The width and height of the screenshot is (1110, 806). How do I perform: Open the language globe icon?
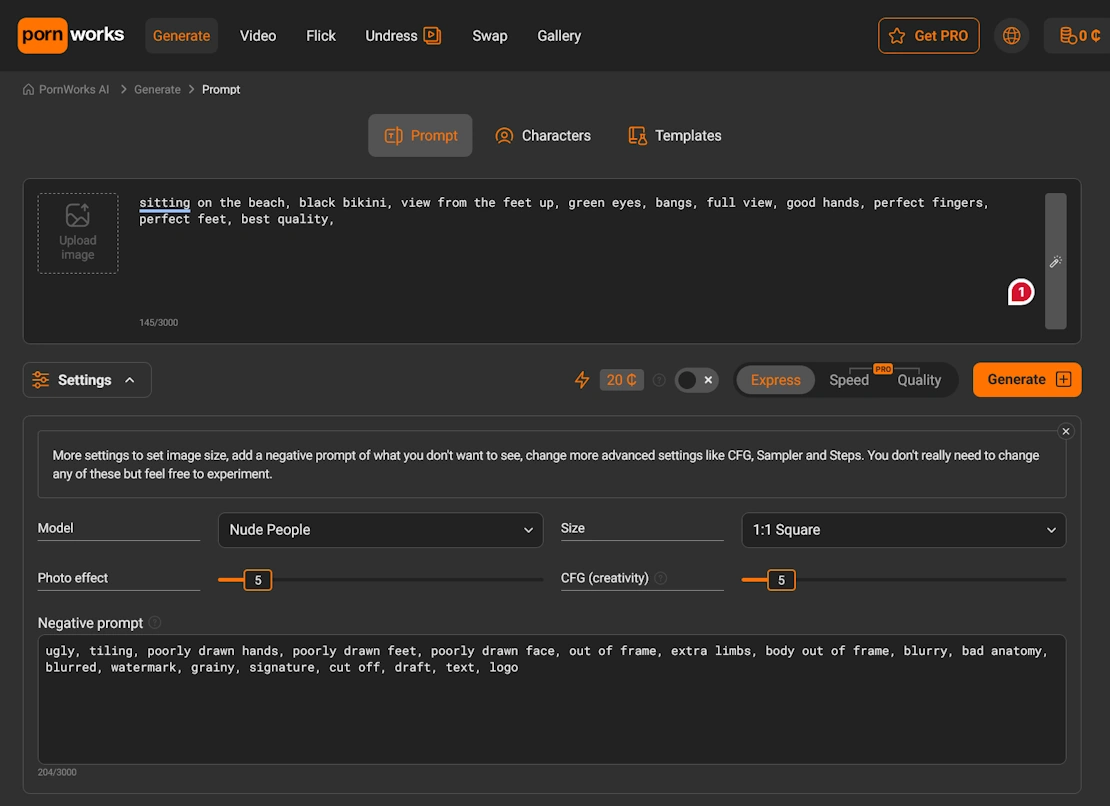point(1011,36)
